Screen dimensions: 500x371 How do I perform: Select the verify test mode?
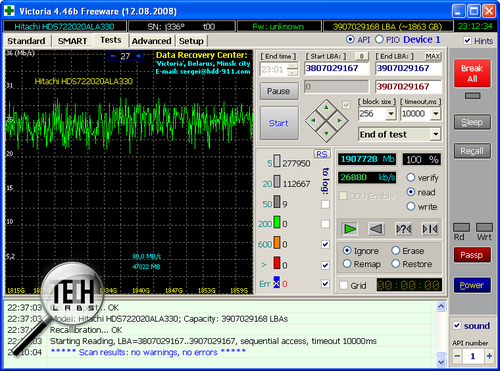(x=411, y=178)
